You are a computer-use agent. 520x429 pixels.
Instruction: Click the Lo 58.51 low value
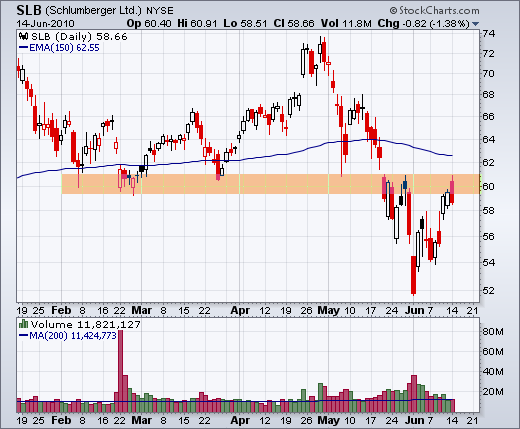pyautogui.click(x=245, y=24)
